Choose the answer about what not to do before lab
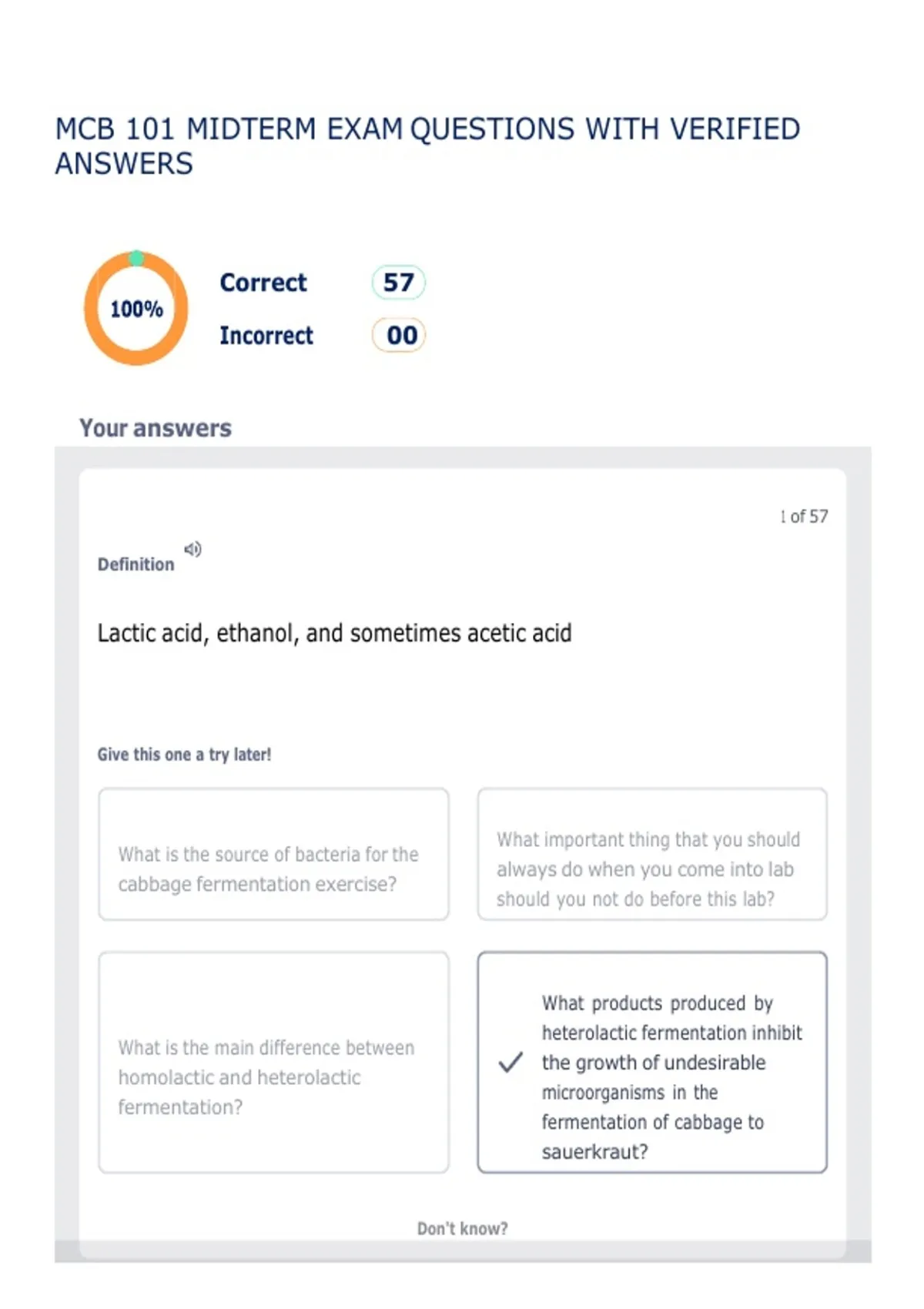Image resolution: width=924 pixels, height=1309 pixels. coord(652,854)
